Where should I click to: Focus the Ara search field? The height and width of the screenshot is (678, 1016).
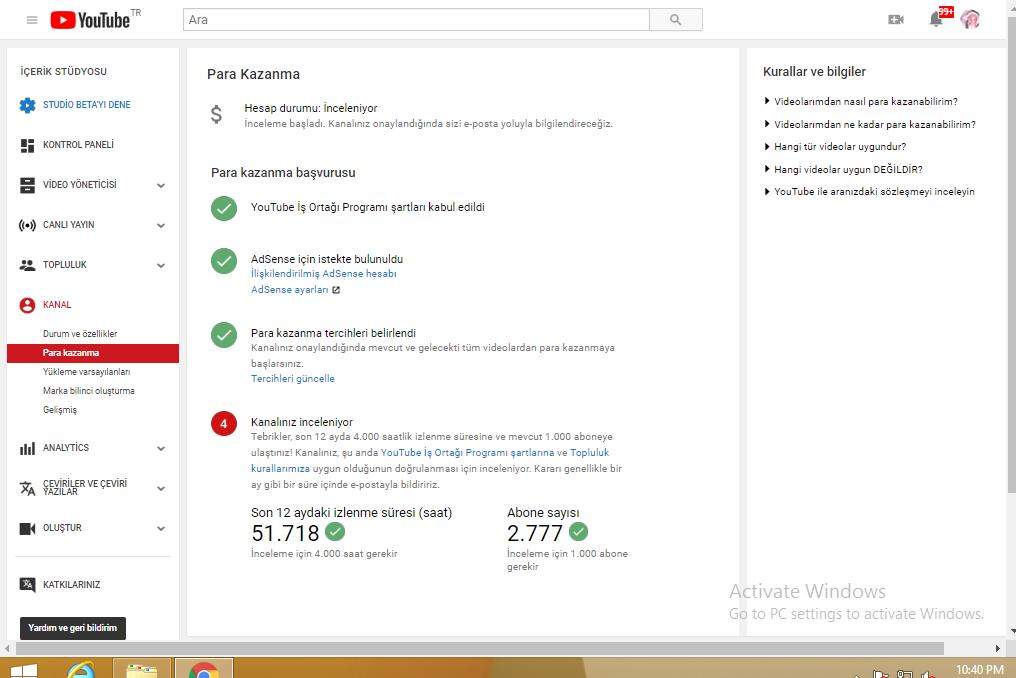tap(416, 20)
